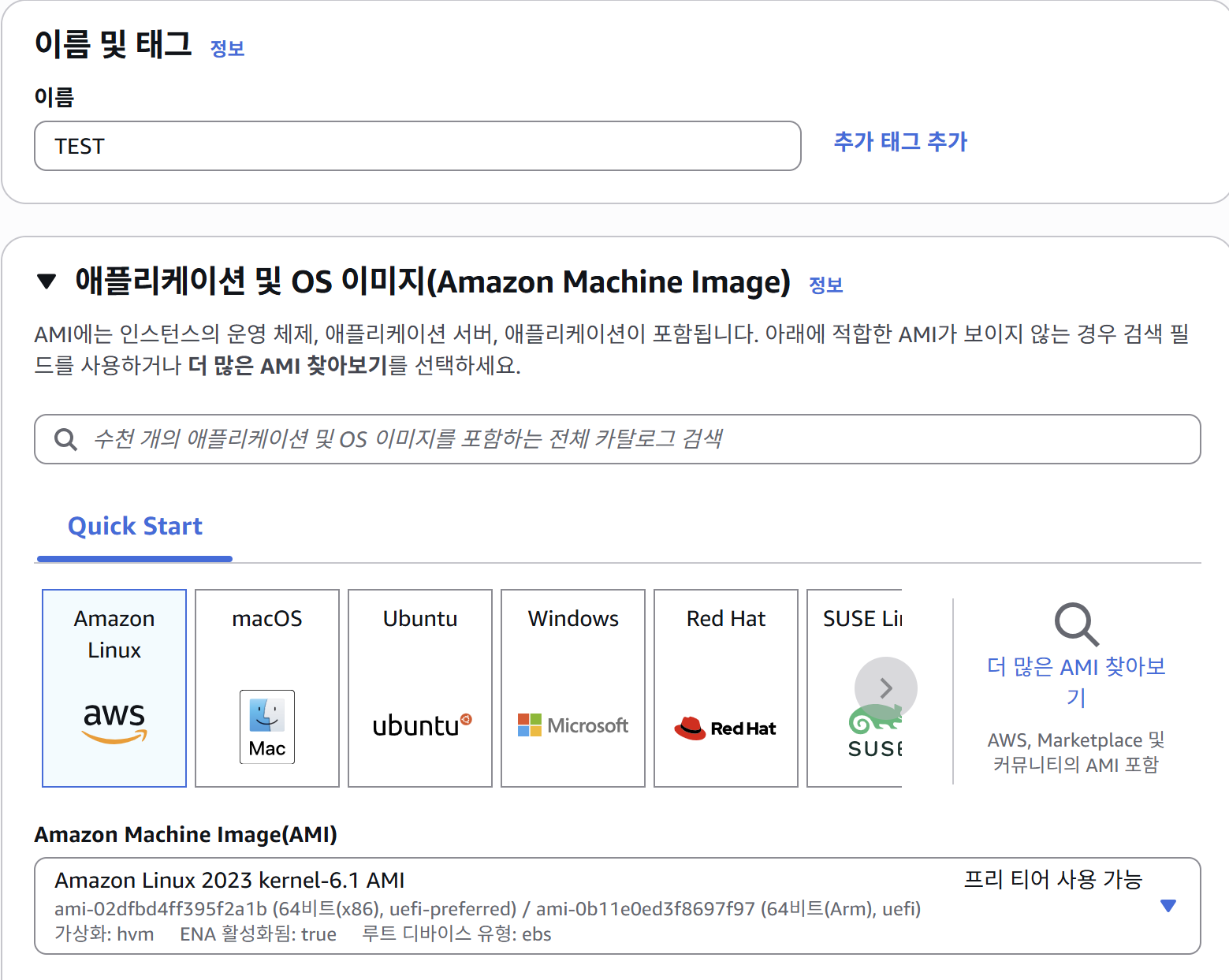Click the large magnifier icon above 더 많은 AMI 찾아보기
The width and height of the screenshot is (1229, 980).
point(1075,625)
